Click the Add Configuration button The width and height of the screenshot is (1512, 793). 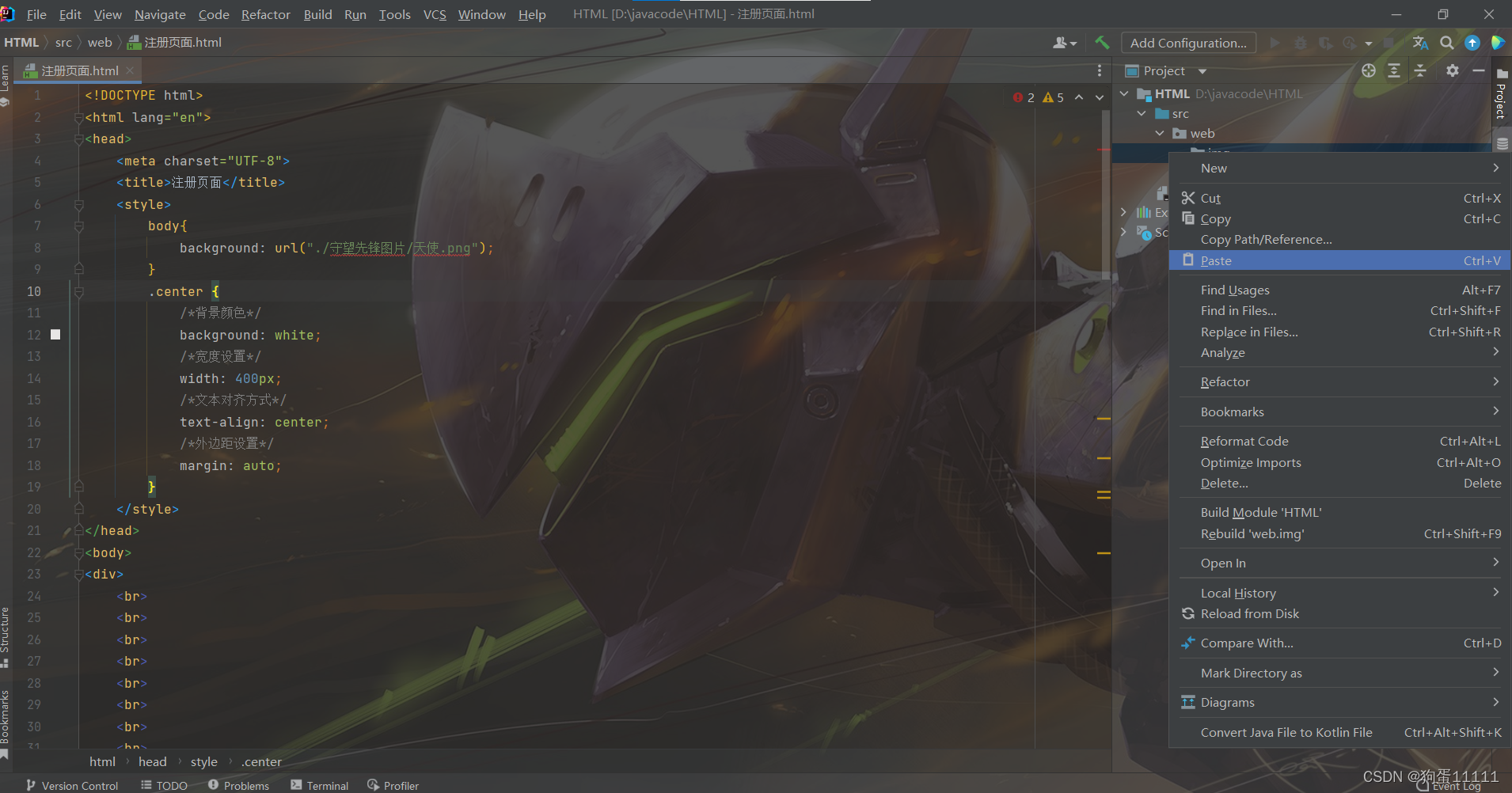(x=1188, y=43)
